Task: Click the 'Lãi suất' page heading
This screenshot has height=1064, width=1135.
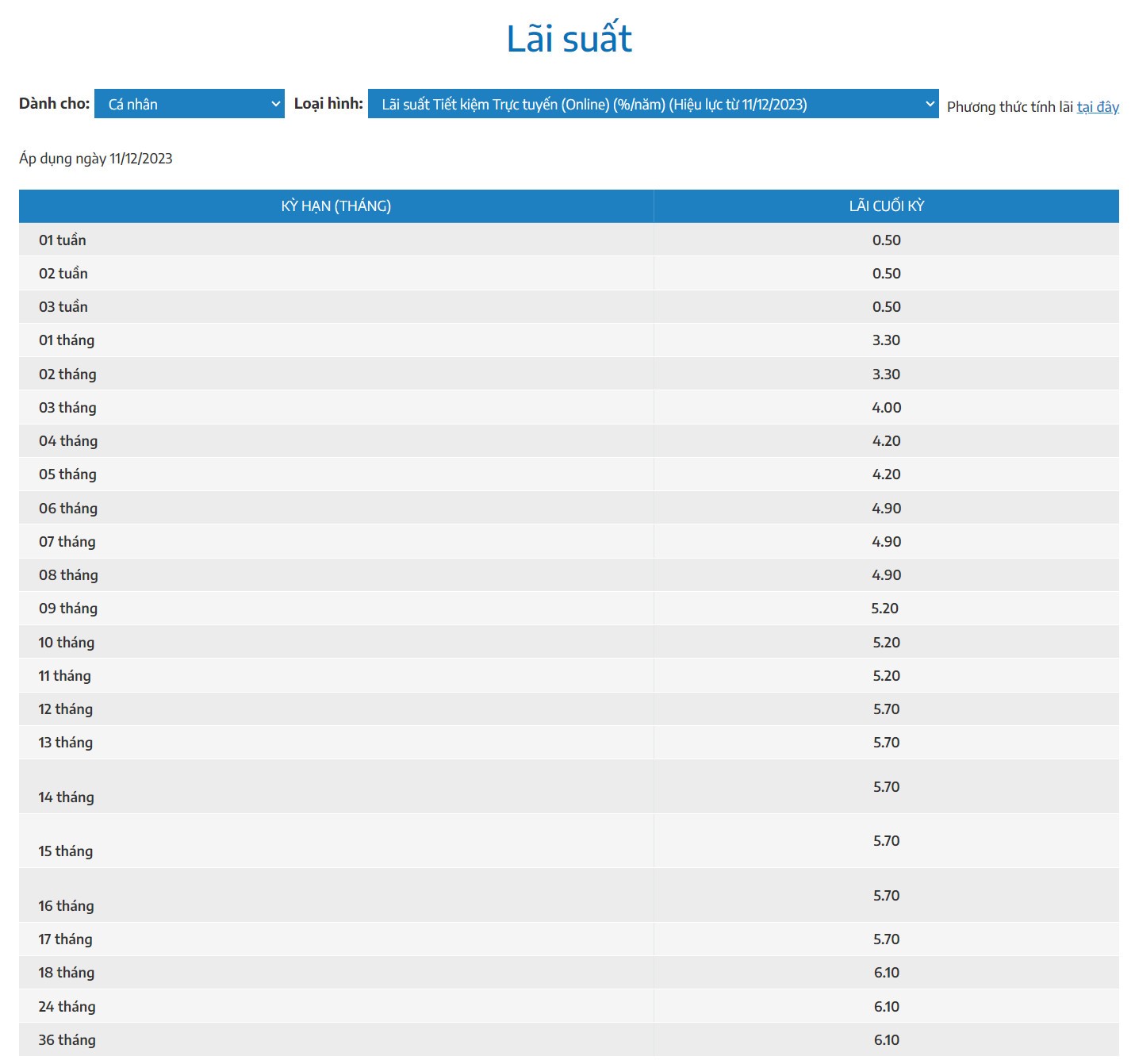Action: [569, 39]
